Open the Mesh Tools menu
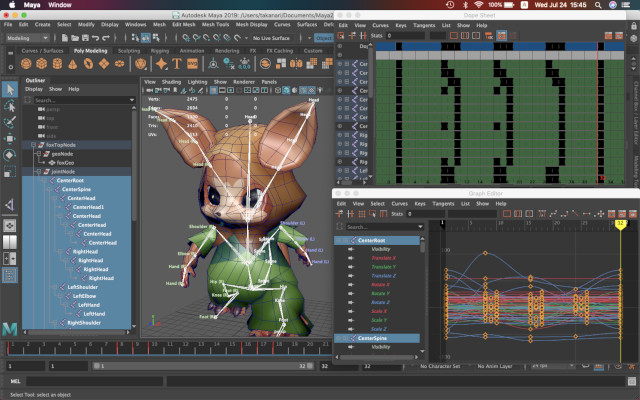The image size is (640, 400). click(215, 24)
